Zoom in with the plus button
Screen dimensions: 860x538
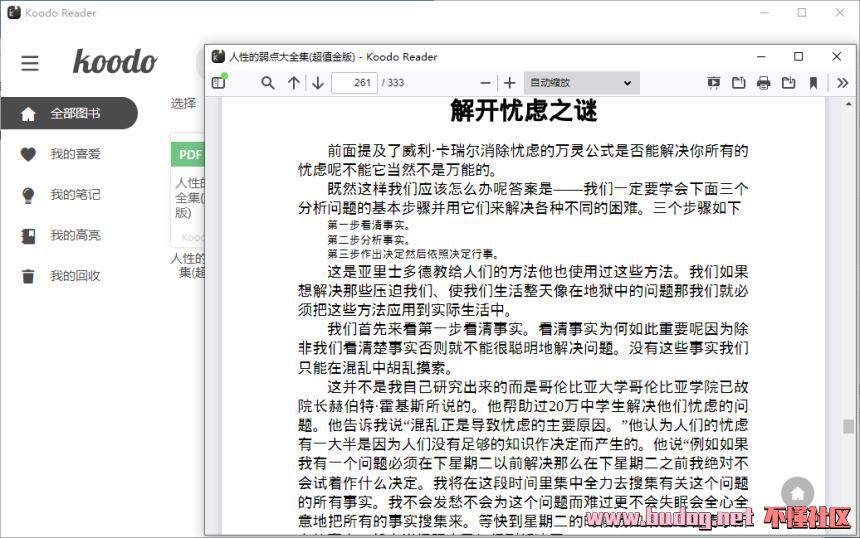[510, 83]
